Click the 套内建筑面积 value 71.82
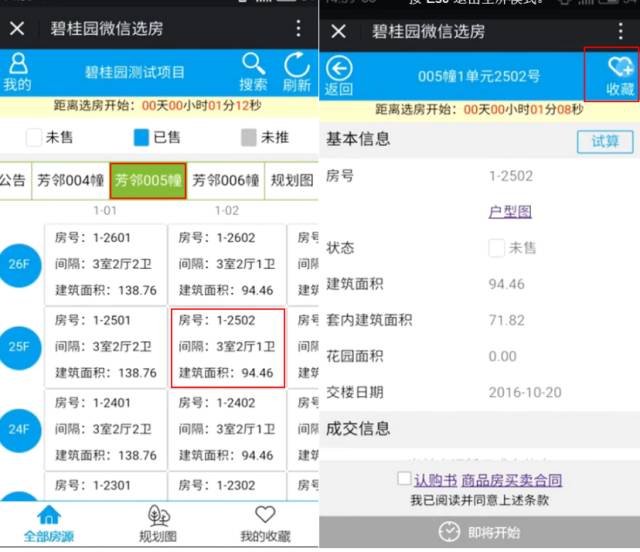 pos(507,320)
